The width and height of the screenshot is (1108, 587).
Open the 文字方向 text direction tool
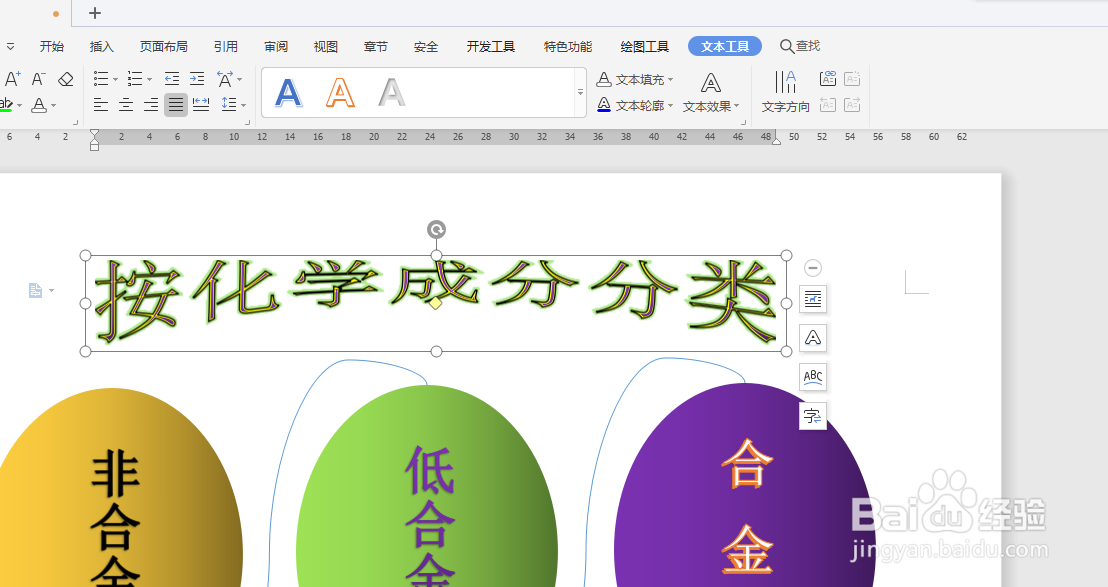785,92
